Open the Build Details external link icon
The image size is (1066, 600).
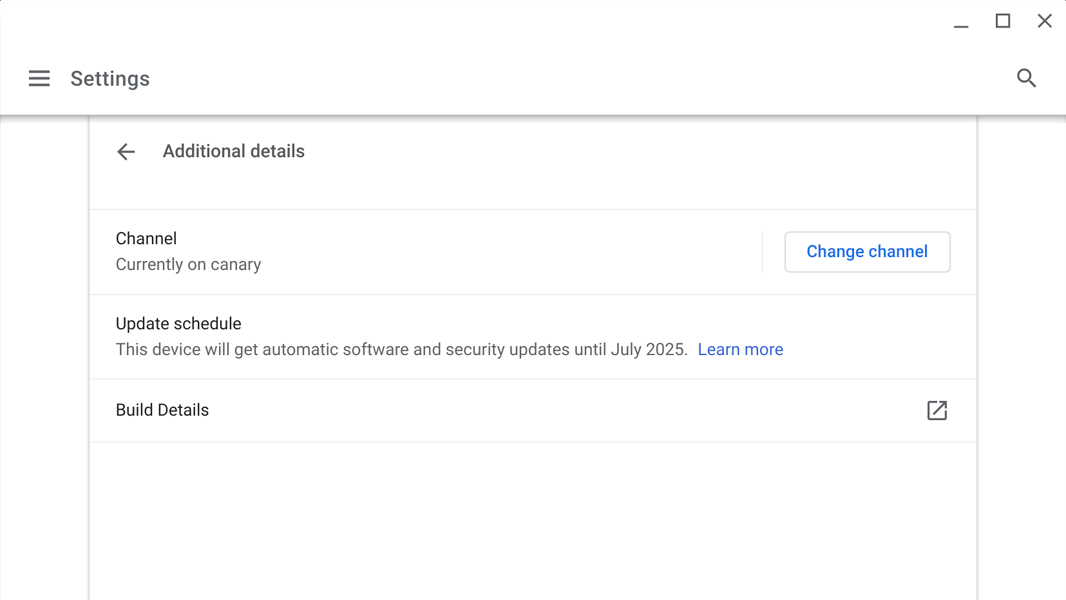(x=937, y=410)
